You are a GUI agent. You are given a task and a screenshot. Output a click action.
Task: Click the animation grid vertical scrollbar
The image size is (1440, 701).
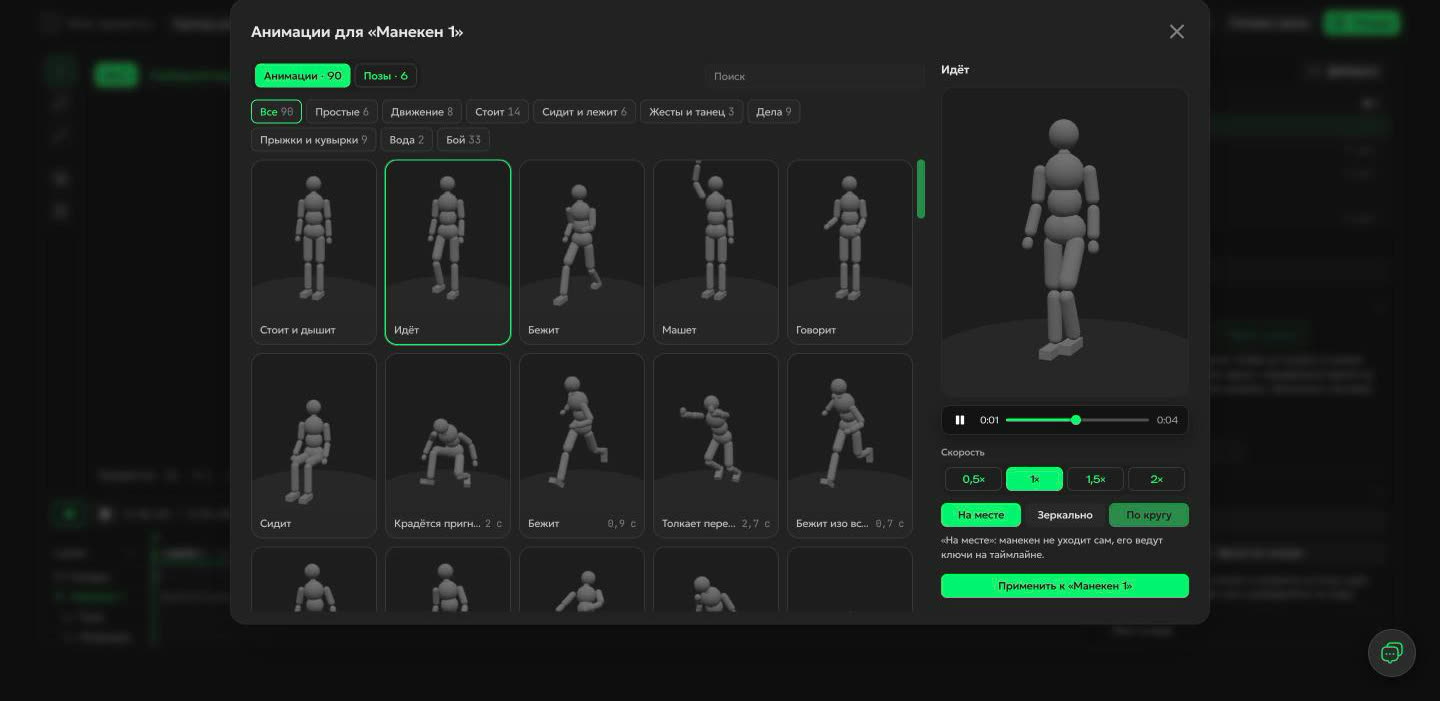(921, 189)
